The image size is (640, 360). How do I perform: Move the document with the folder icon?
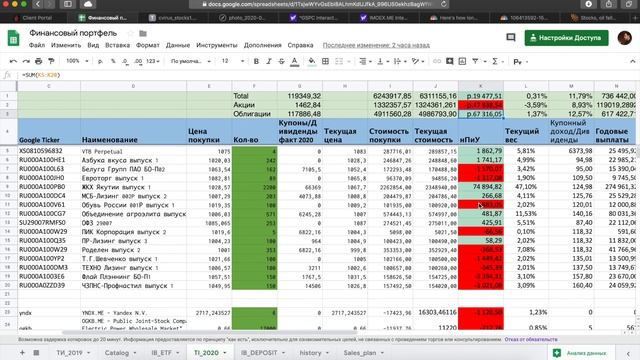click(143, 33)
